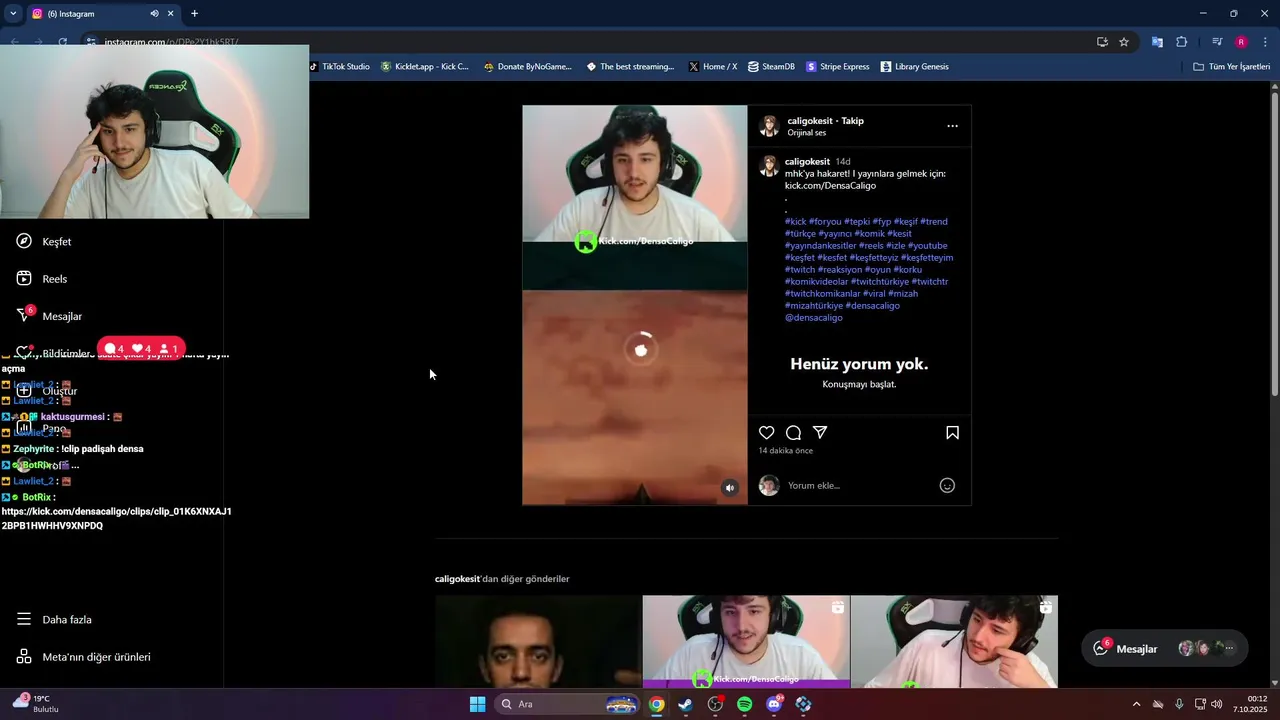This screenshot has height=720, width=1280.
Task: Open Windows Start menu
Action: click(478, 704)
